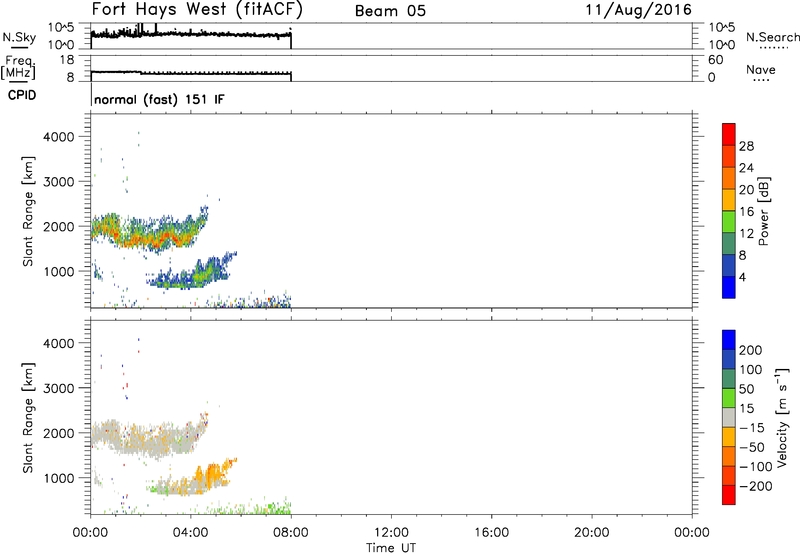Screen dimensions: 800x554
Task: Click the "60" tick on the Nave axis
Action: click(x=716, y=60)
